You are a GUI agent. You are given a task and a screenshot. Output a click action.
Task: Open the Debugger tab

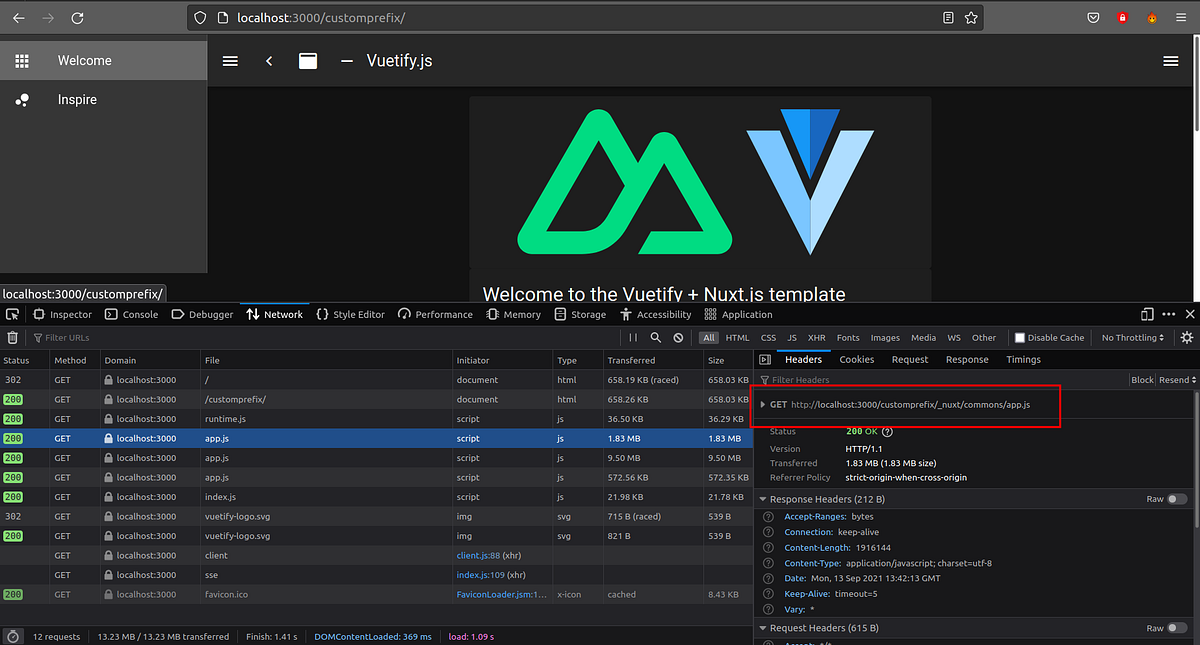202,314
